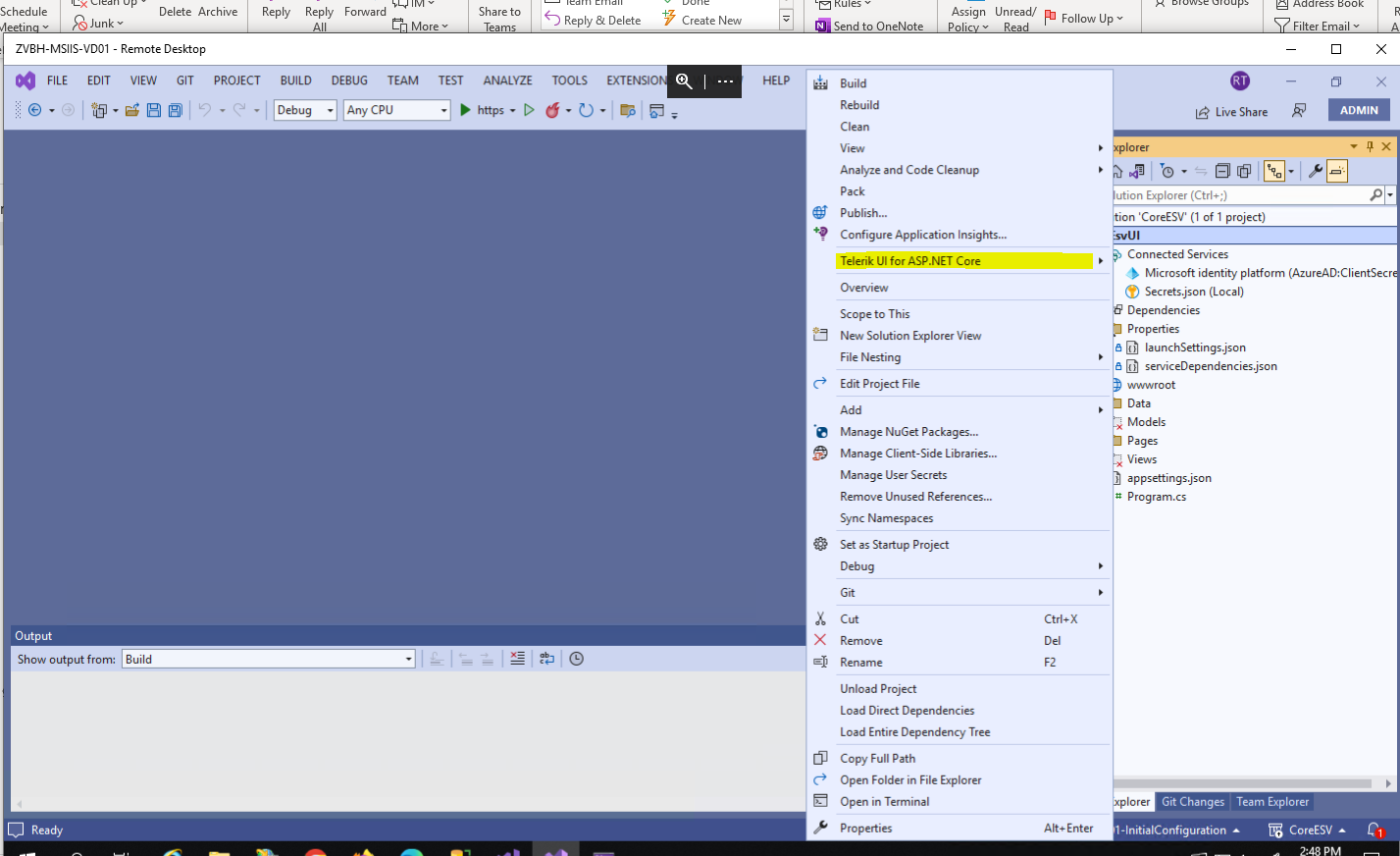Open the Debug configuration dropdown
The height and width of the screenshot is (856, 1400).
click(304, 111)
